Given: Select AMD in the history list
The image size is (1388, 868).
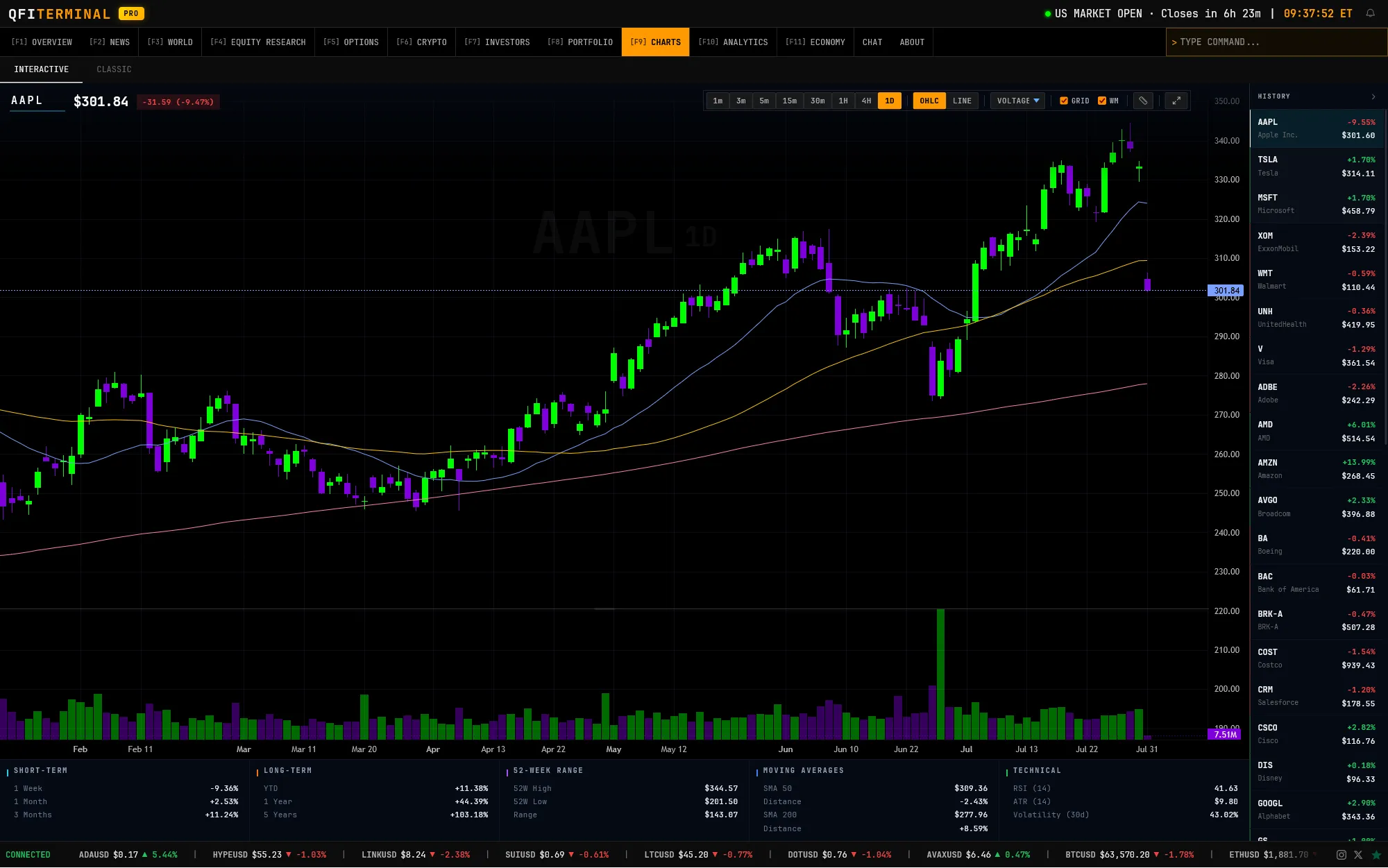Looking at the screenshot, I should tap(1317, 431).
